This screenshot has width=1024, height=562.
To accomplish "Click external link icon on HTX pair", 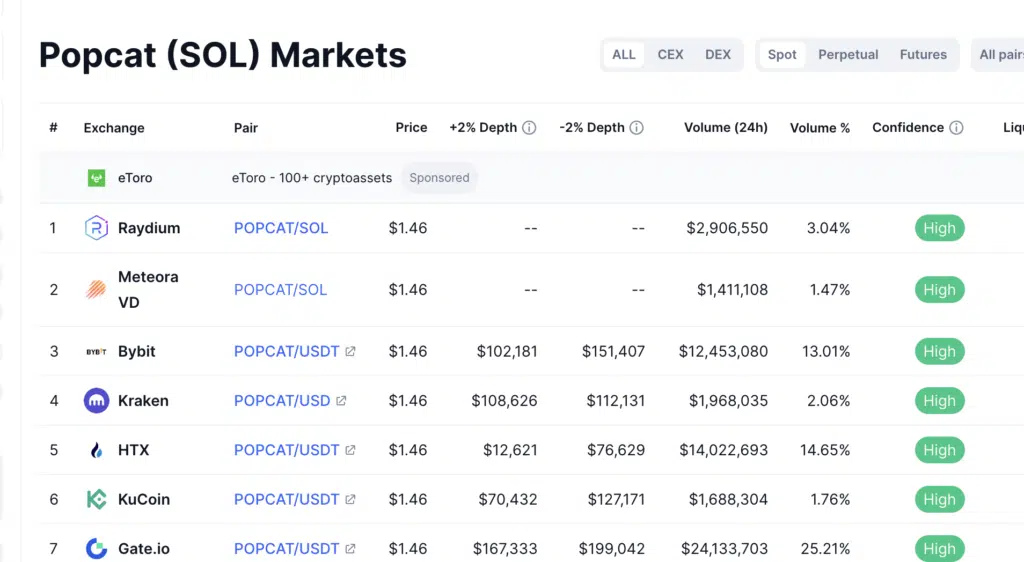I will point(350,450).
